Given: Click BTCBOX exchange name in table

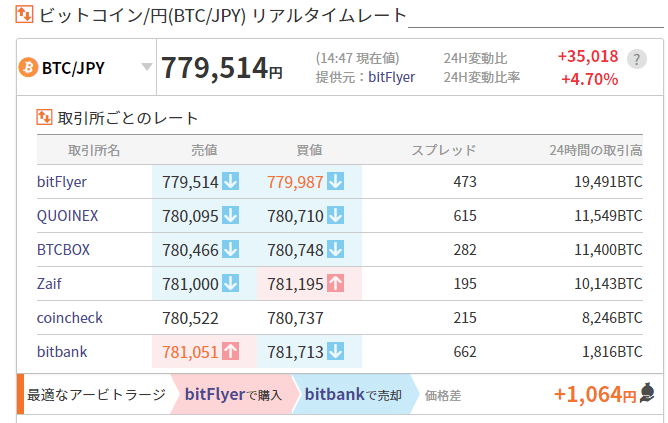Looking at the screenshot, I should (63, 250).
